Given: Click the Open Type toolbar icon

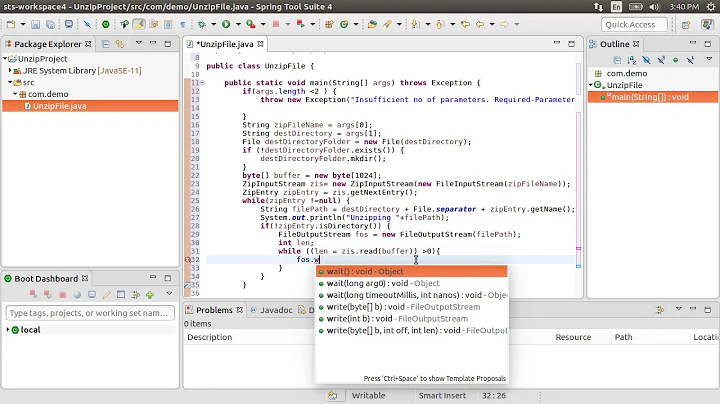Looking at the screenshot, I should coord(372,24).
